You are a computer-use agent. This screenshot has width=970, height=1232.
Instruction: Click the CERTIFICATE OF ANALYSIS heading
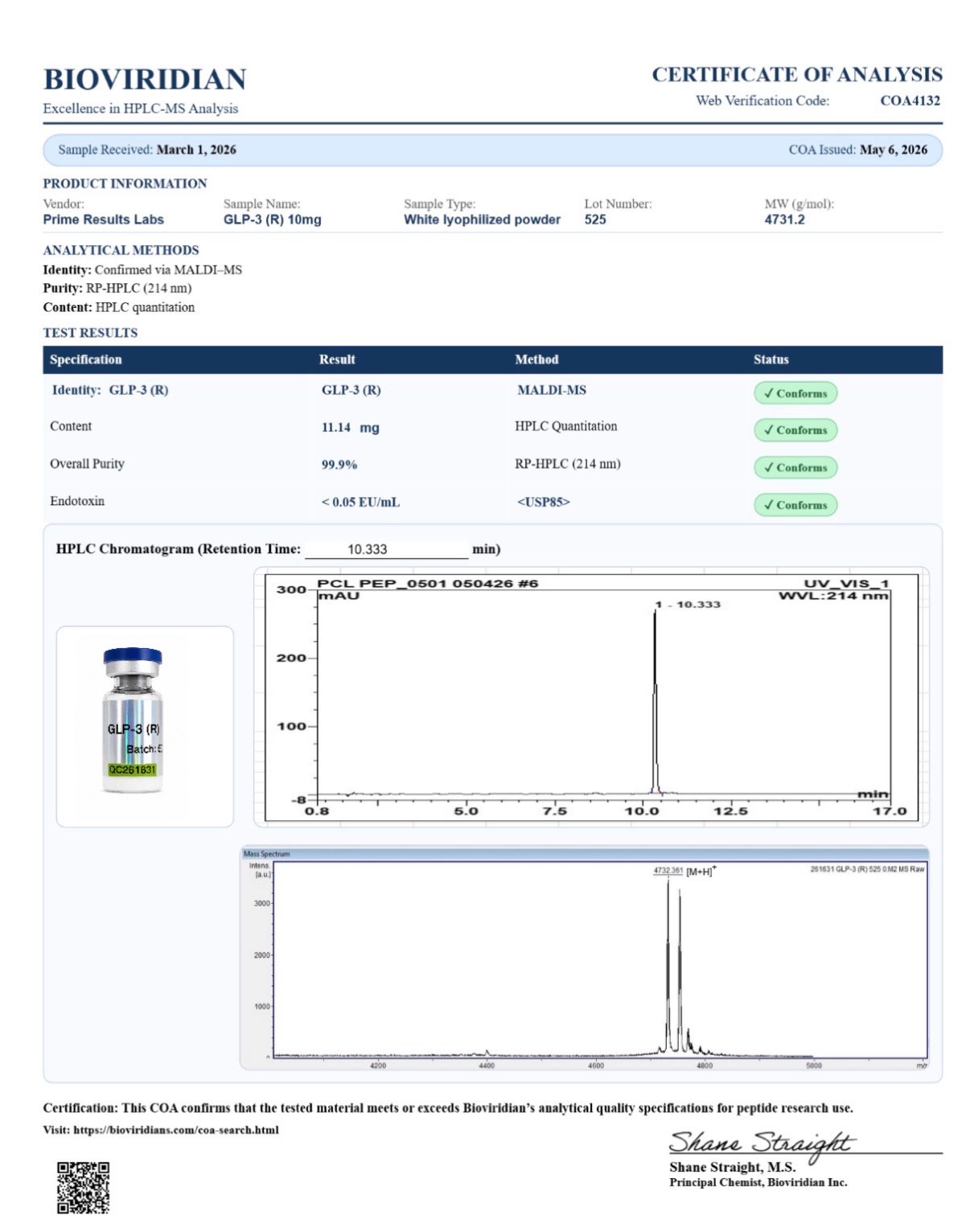coord(797,75)
